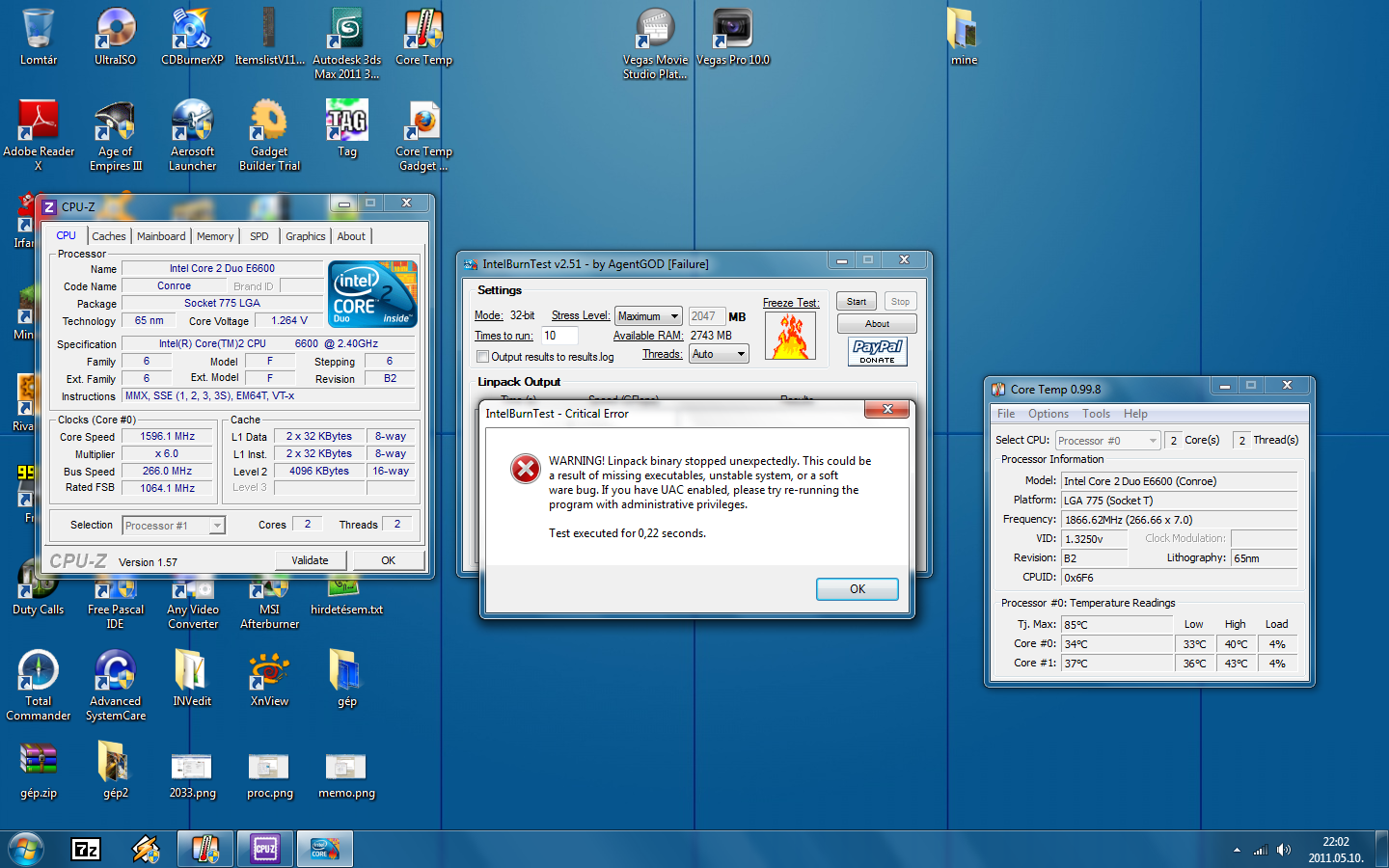
Task: Open the Stress Level dropdown in IntelBurnTest
Action: click(x=648, y=316)
